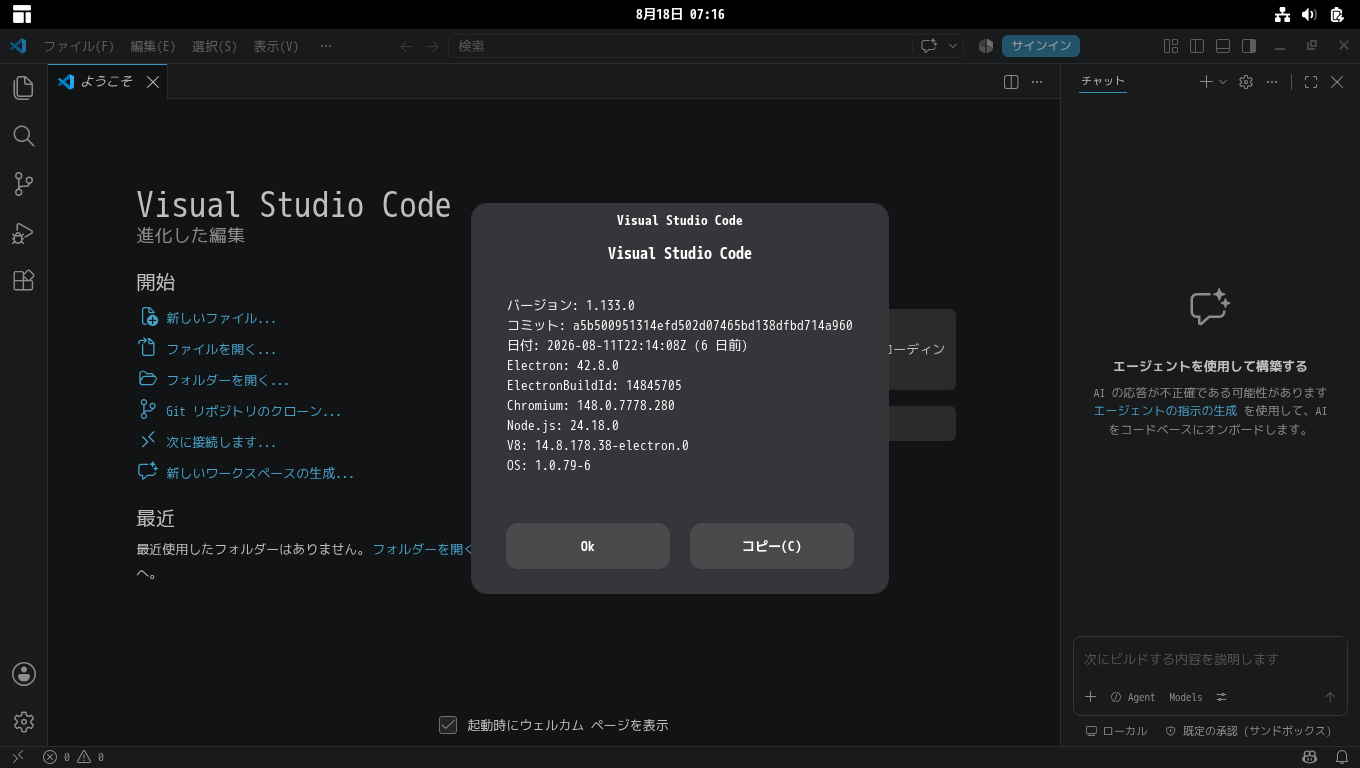Open the Extensions view
Screen dimensions: 1360x768
pyautogui.click(x=24, y=281)
